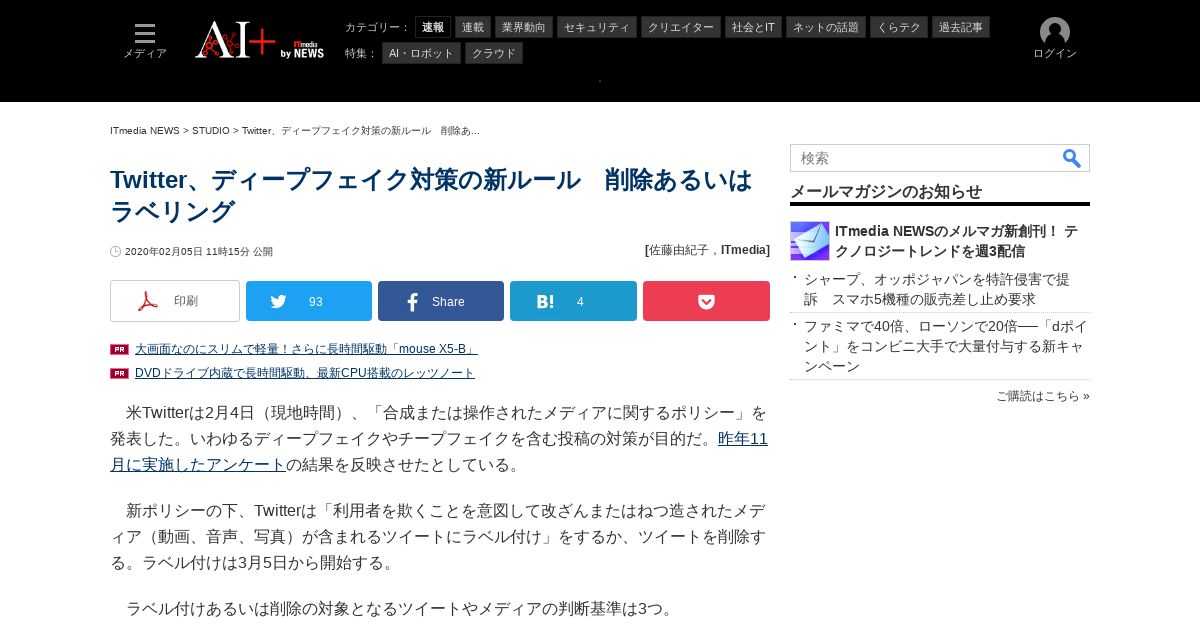Screen dimensions: 1200x630
Task: Open the レッツノート PR link
Action: pyautogui.click(x=305, y=373)
